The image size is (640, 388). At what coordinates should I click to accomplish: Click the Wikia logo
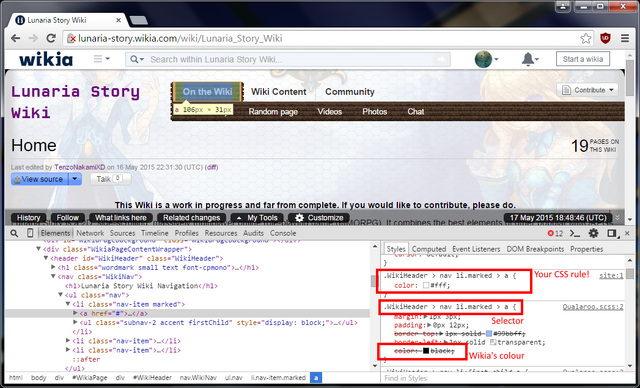[46, 59]
